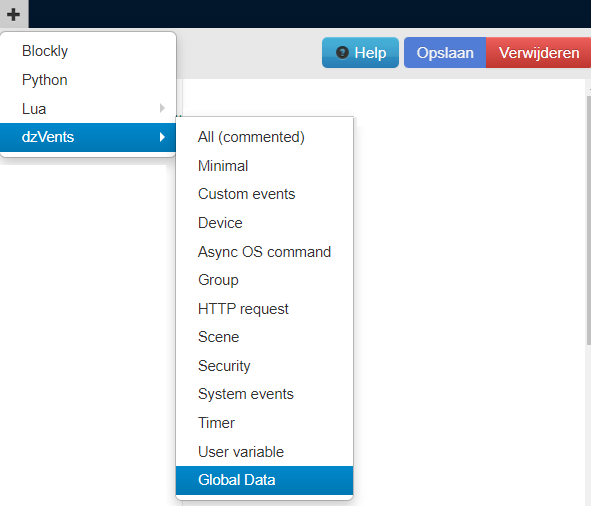This screenshot has width=591, height=506.
Task: Select the Global Data template
Action: coord(264,480)
